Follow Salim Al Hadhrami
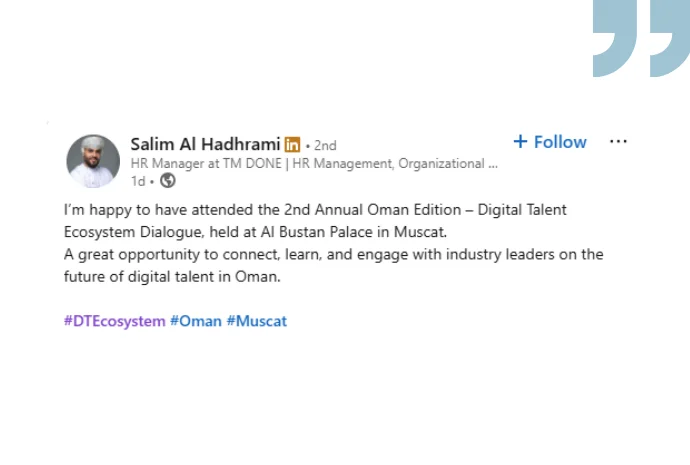The height and width of the screenshot is (465, 690). pos(549,142)
